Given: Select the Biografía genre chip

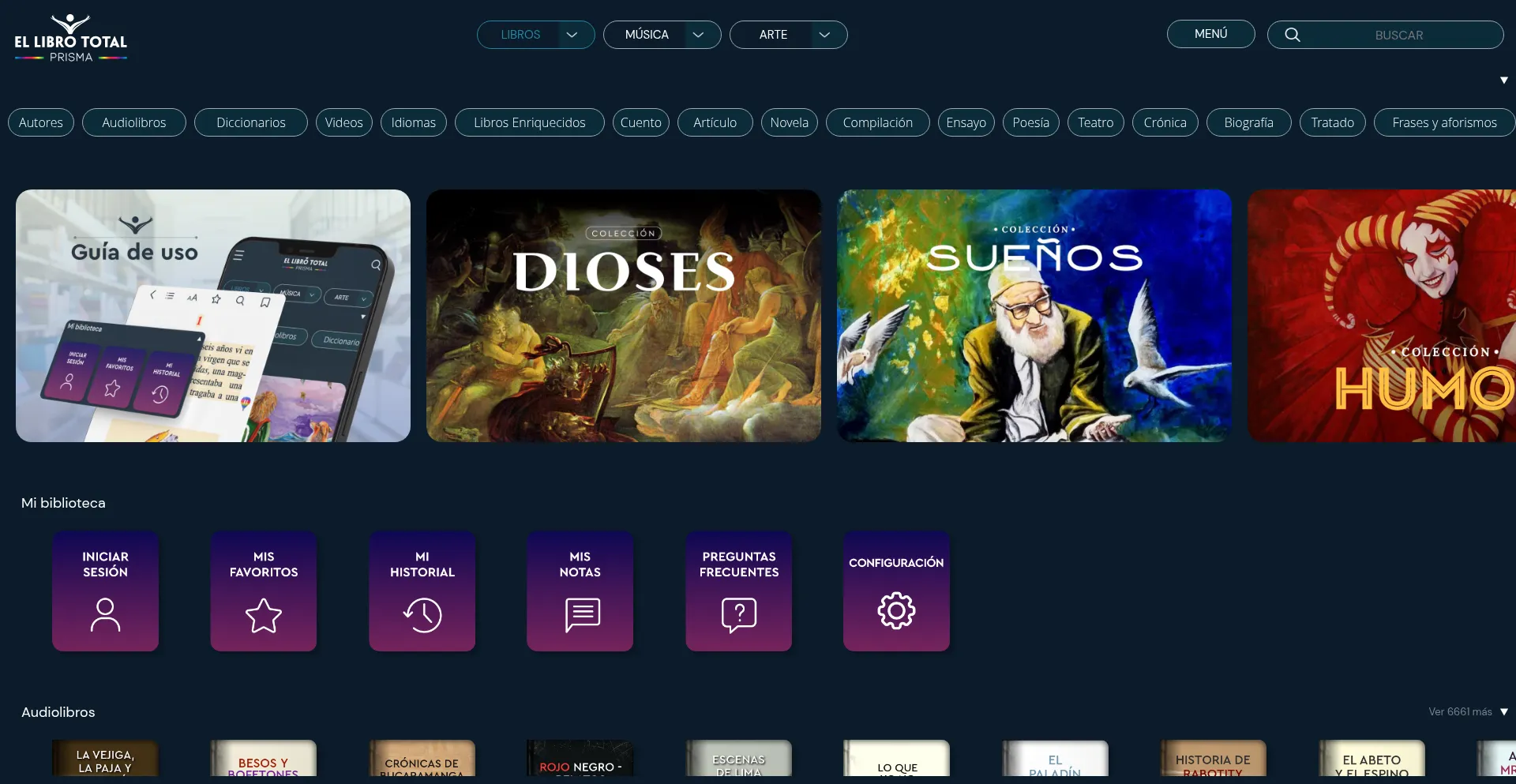Looking at the screenshot, I should (1249, 122).
